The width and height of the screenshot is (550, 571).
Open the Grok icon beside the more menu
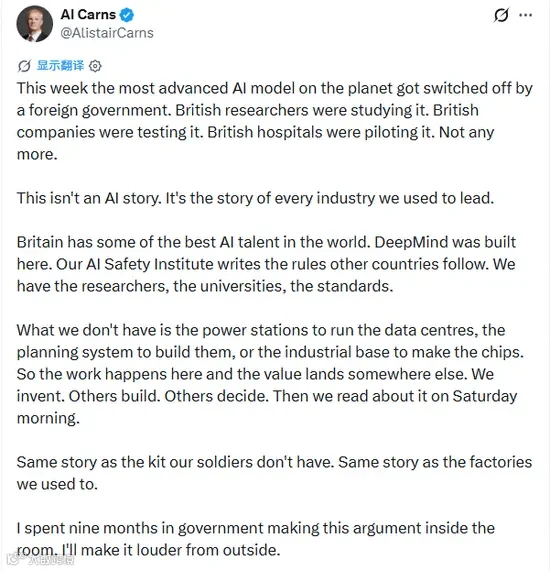coord(501,15)
